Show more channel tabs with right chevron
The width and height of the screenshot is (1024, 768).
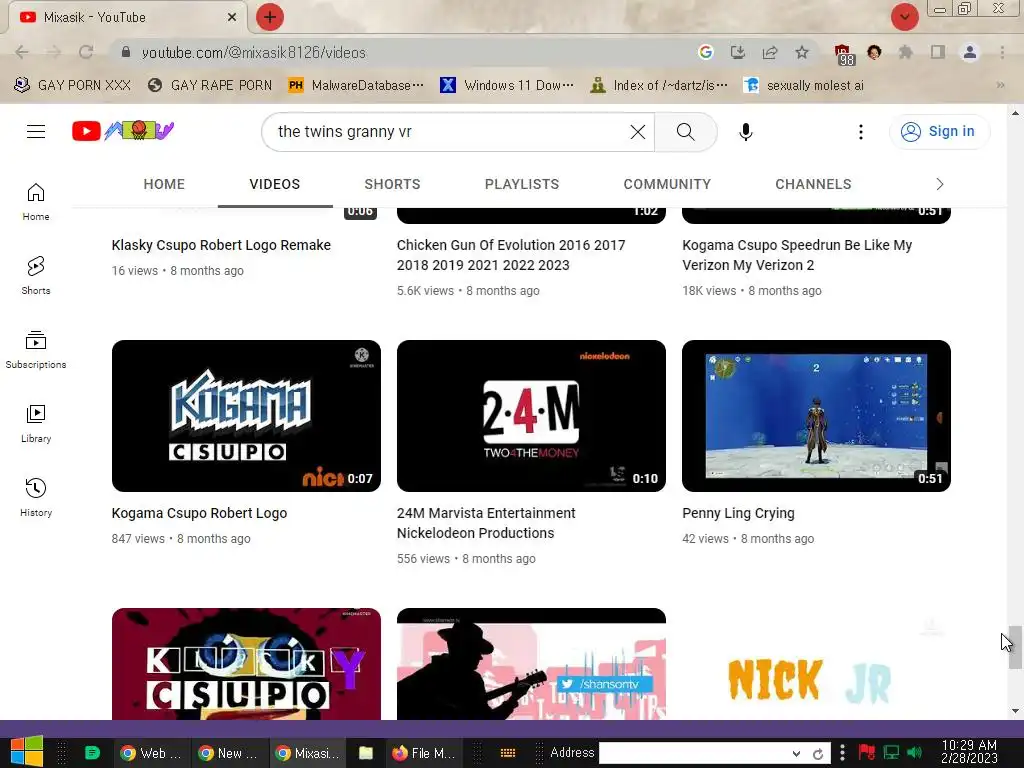coord(940,184)
